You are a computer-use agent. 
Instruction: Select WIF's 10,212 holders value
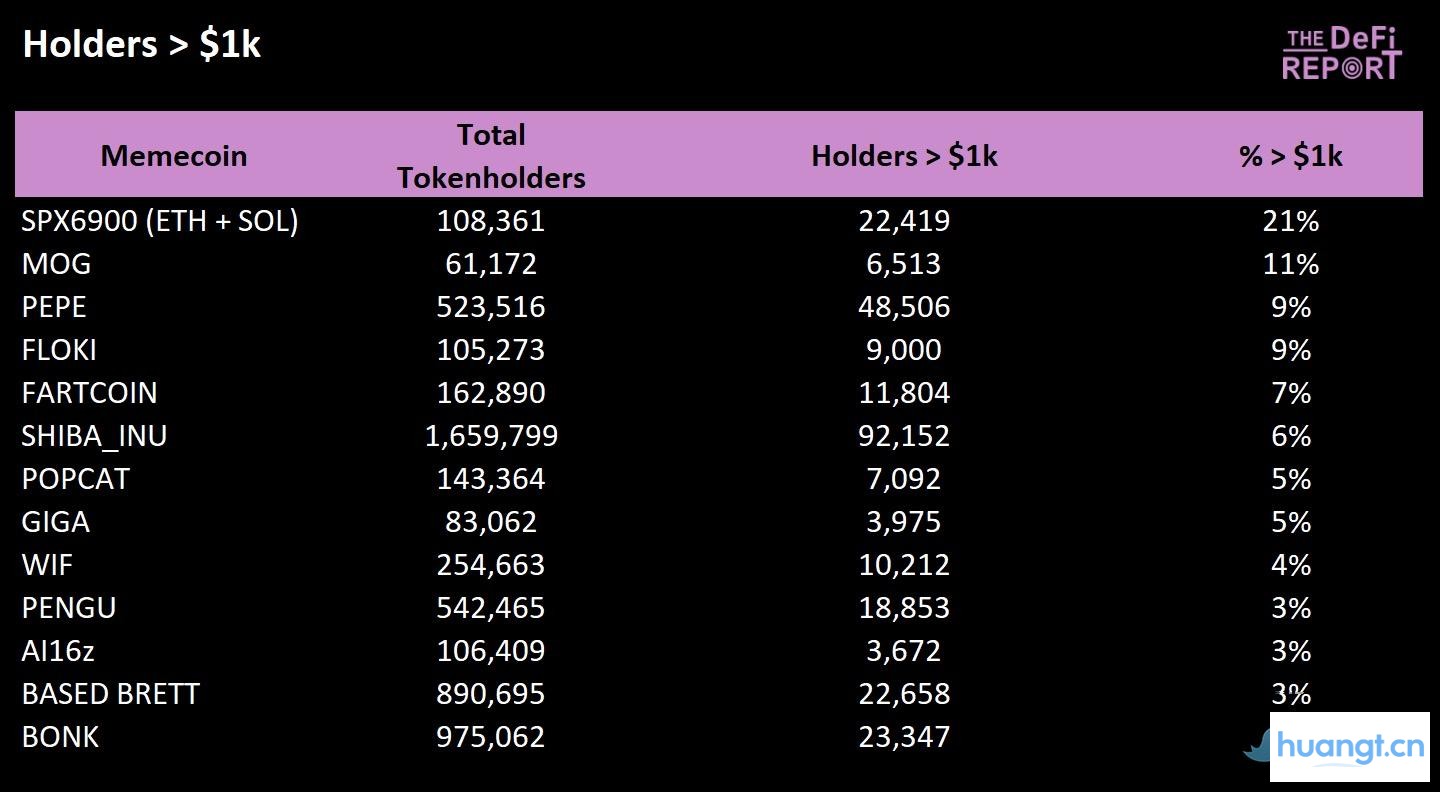[904, 565]
